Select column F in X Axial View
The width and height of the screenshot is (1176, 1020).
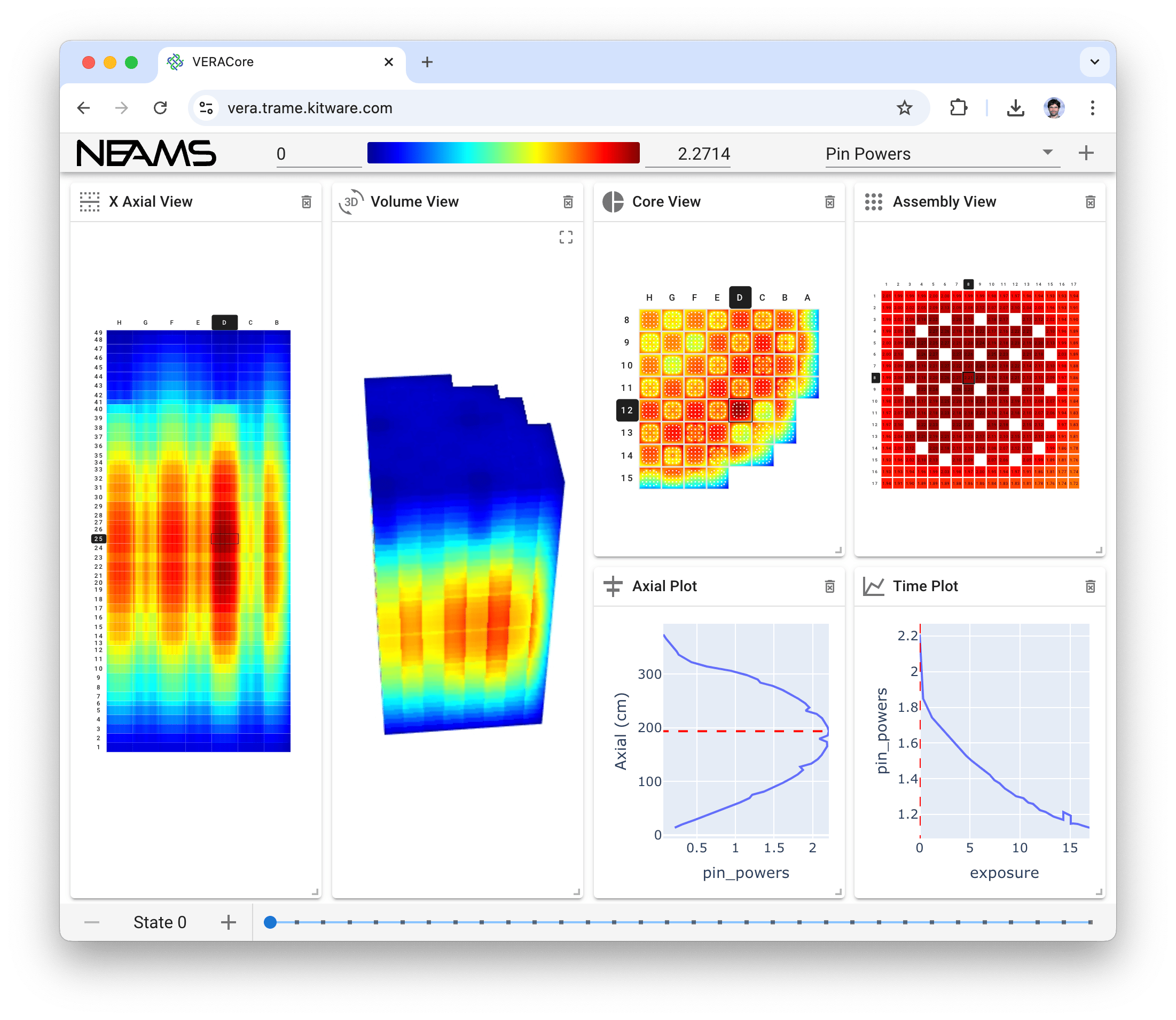(172, 323)
